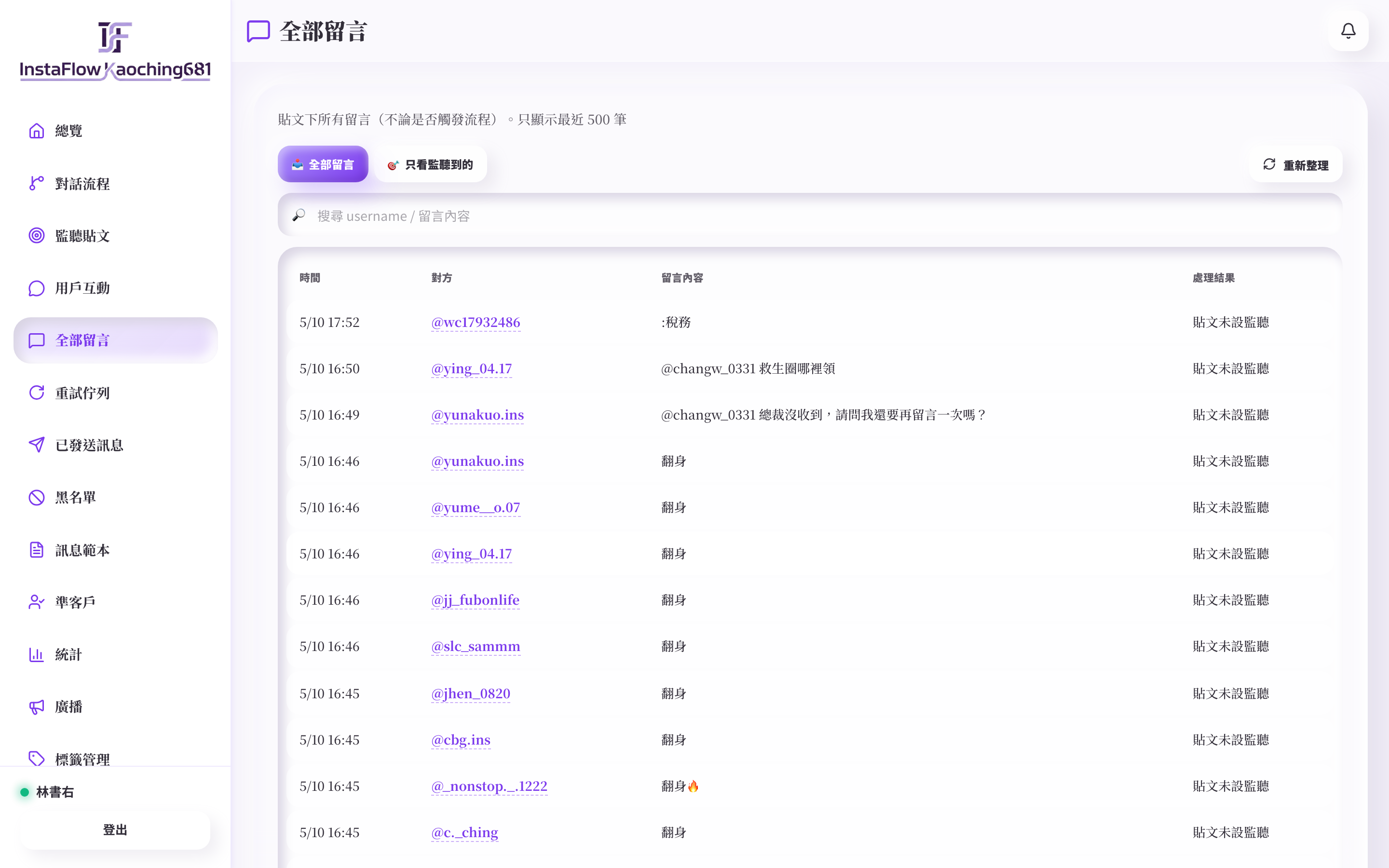Navigate to 用戶互動

pos(115,288)
